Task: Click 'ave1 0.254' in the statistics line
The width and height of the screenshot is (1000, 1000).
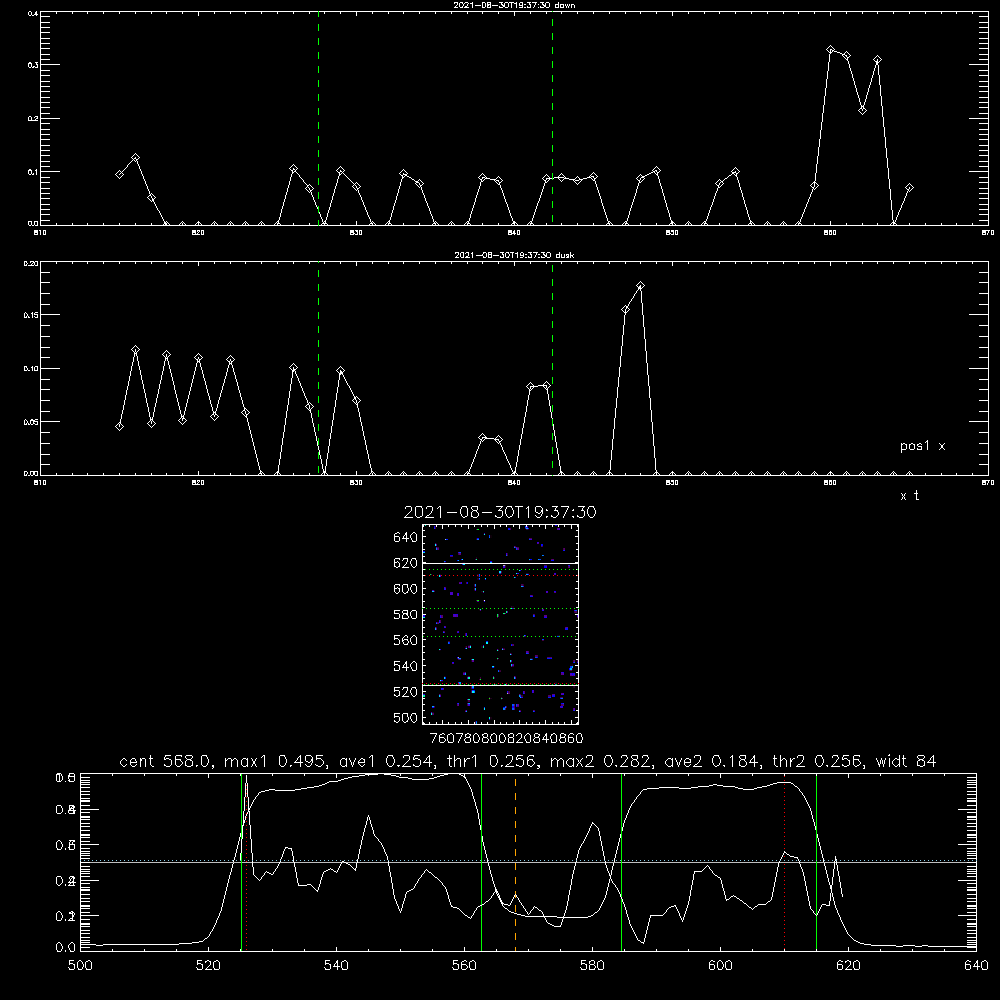Action: [x=385, y=761]
